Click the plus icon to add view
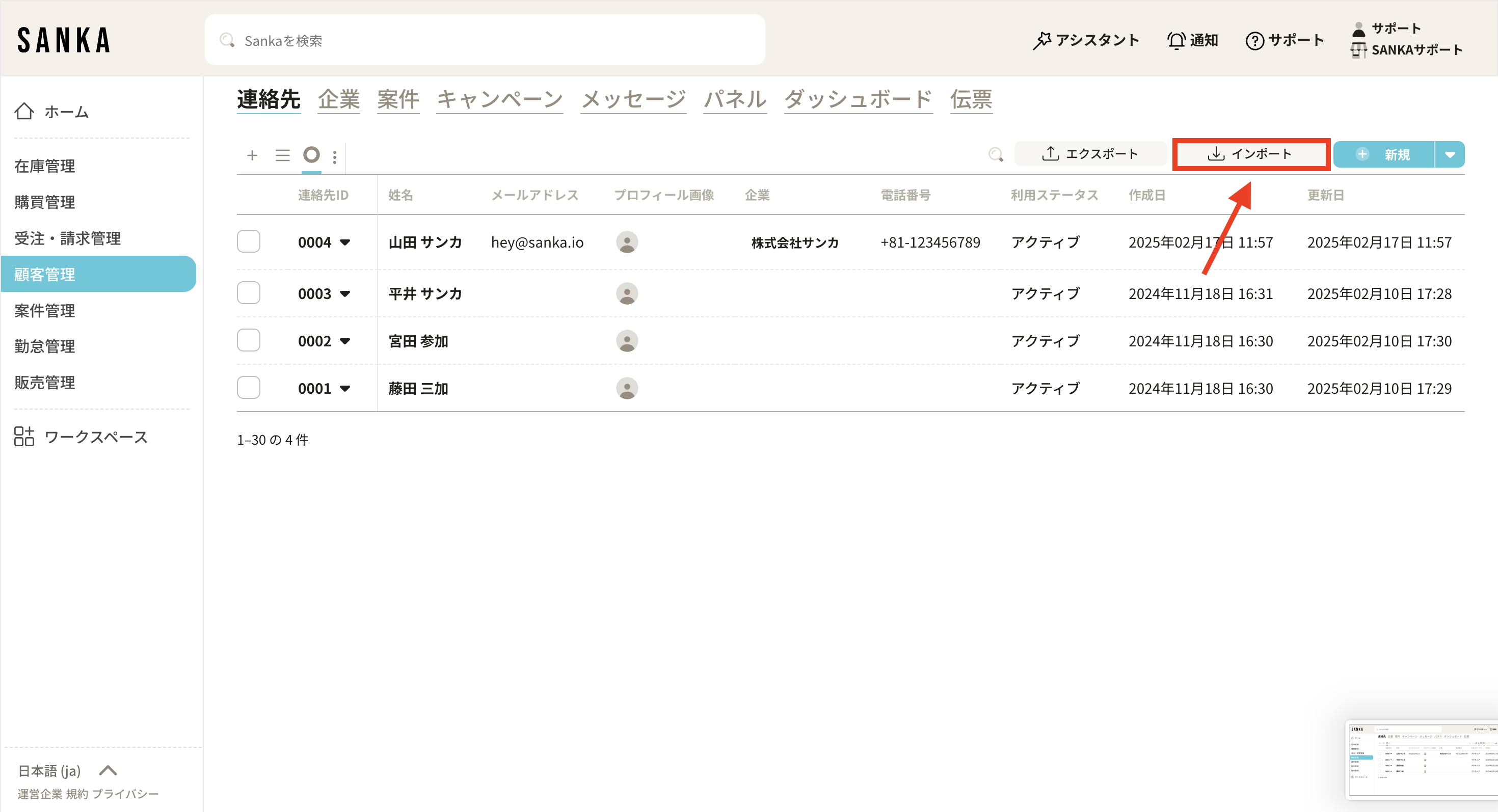 (252, 155)
